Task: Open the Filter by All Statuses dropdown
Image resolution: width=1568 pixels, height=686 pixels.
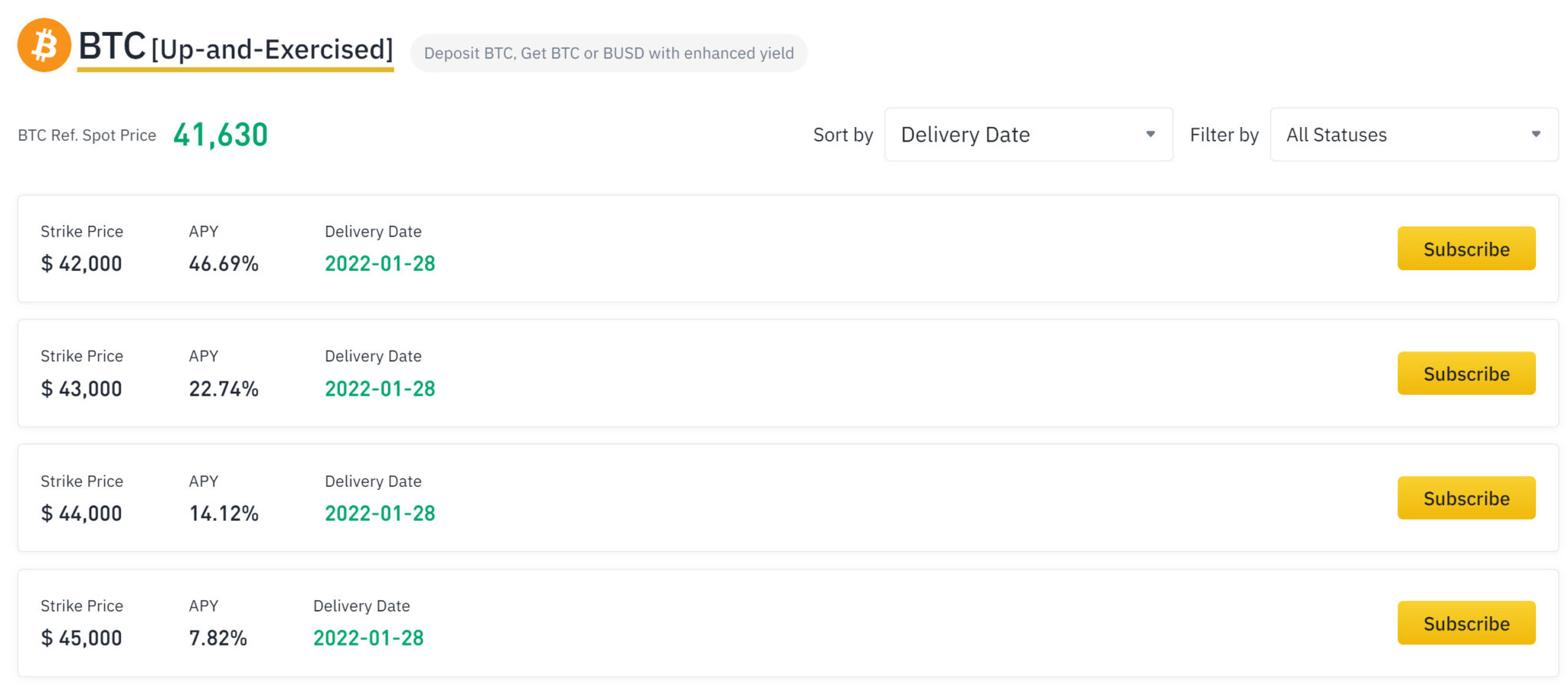Action: pos(1414,135)
